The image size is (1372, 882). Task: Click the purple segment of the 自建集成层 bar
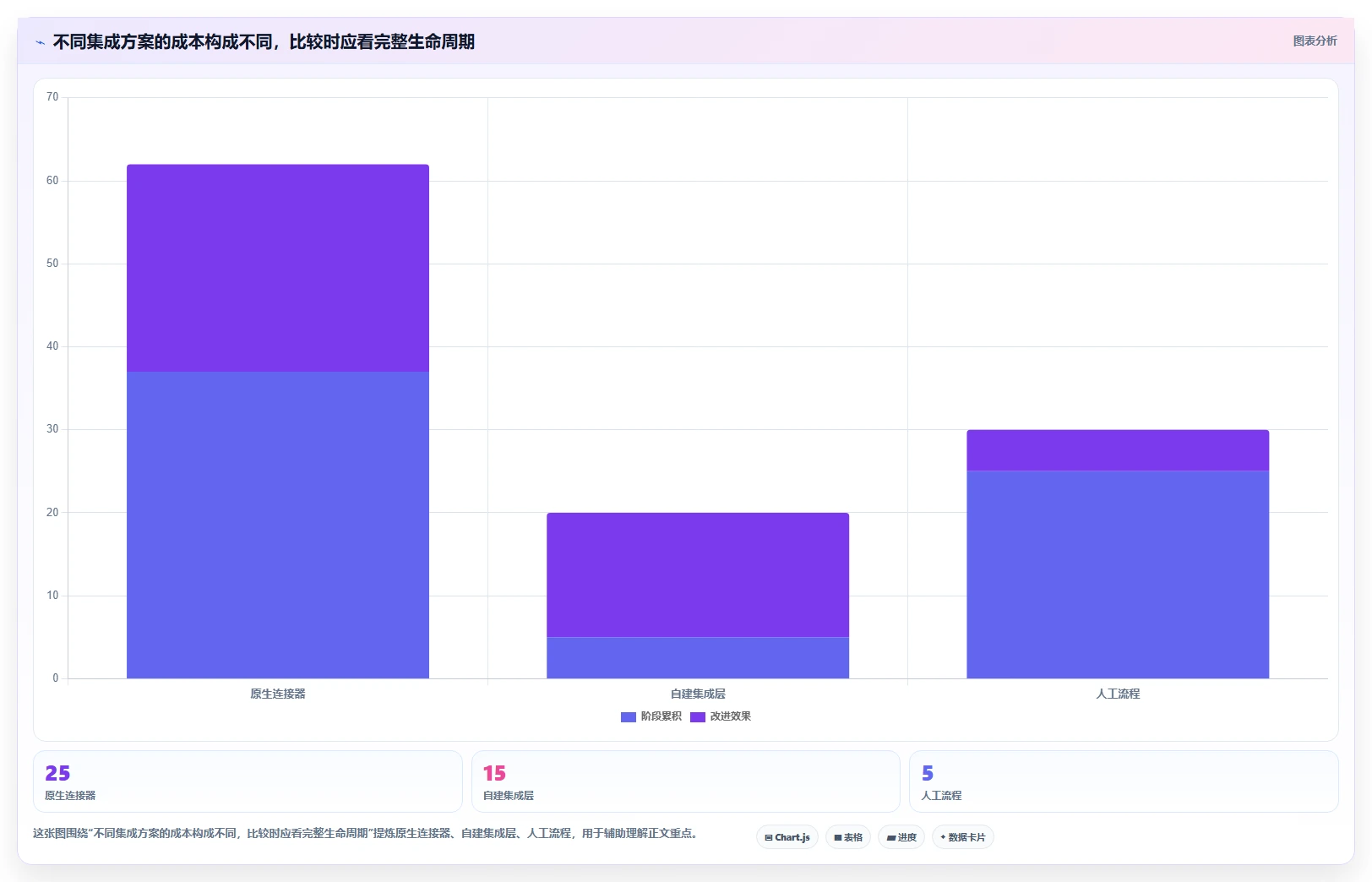[698, 574]
